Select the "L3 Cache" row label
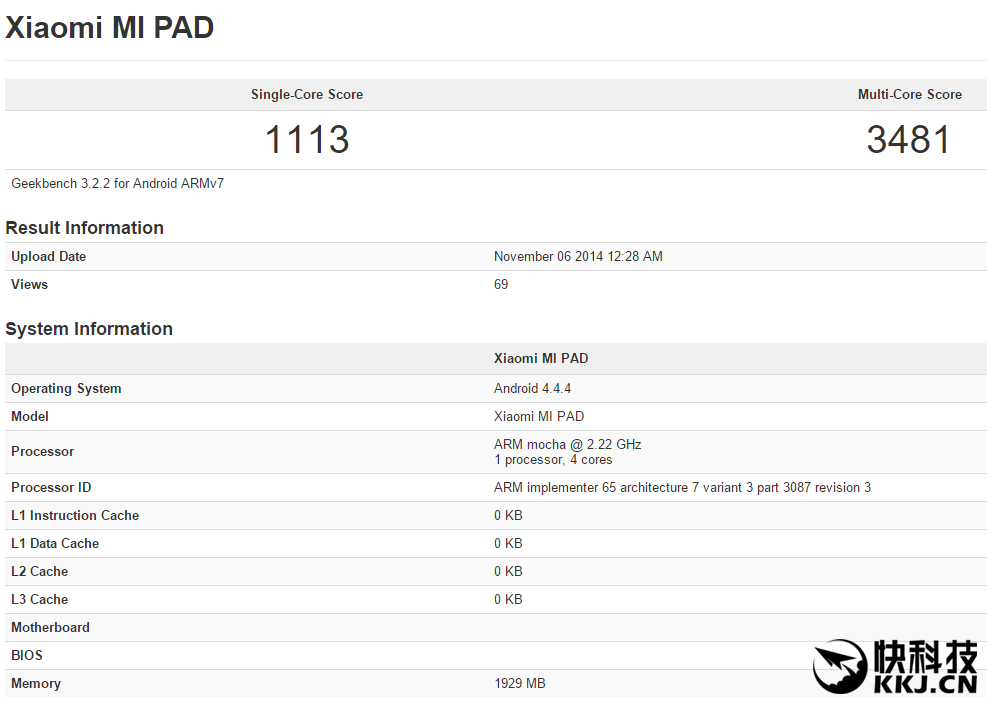The height and width of the screenshot is (704, 987). tap(40, 599)
